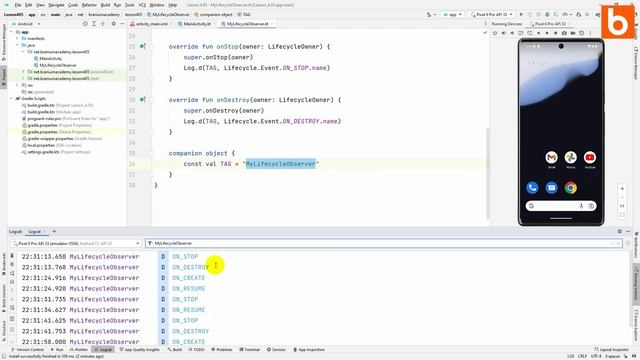Click emulator screen record icon
This screenshot has width=640, height=360.
(573, 33)
